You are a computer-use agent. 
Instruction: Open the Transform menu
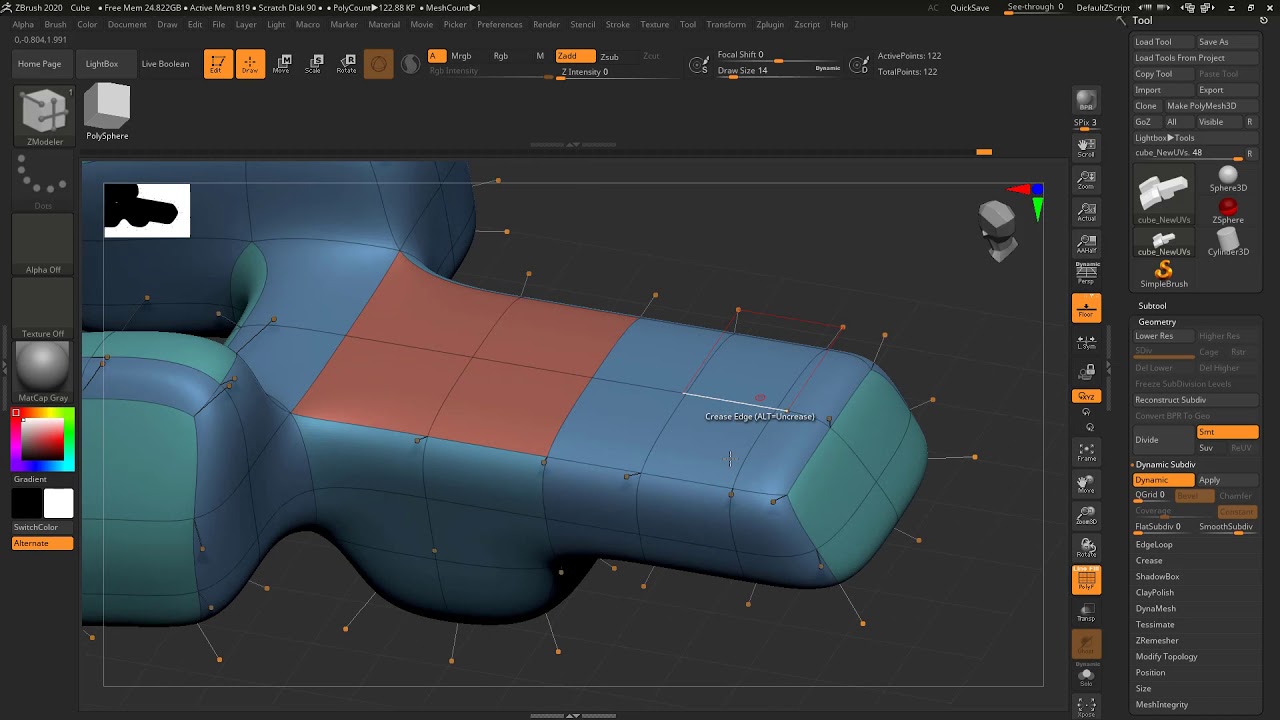coord(726,24)
